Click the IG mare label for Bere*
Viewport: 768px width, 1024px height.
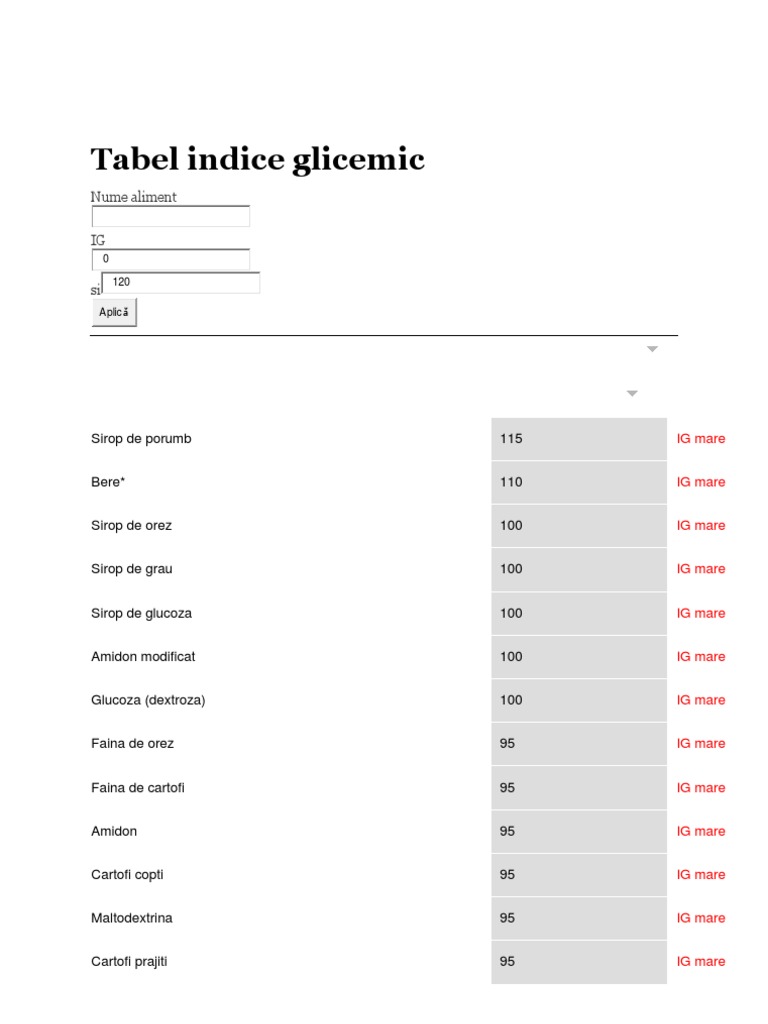pyautogui.click(x=701, y=482)
